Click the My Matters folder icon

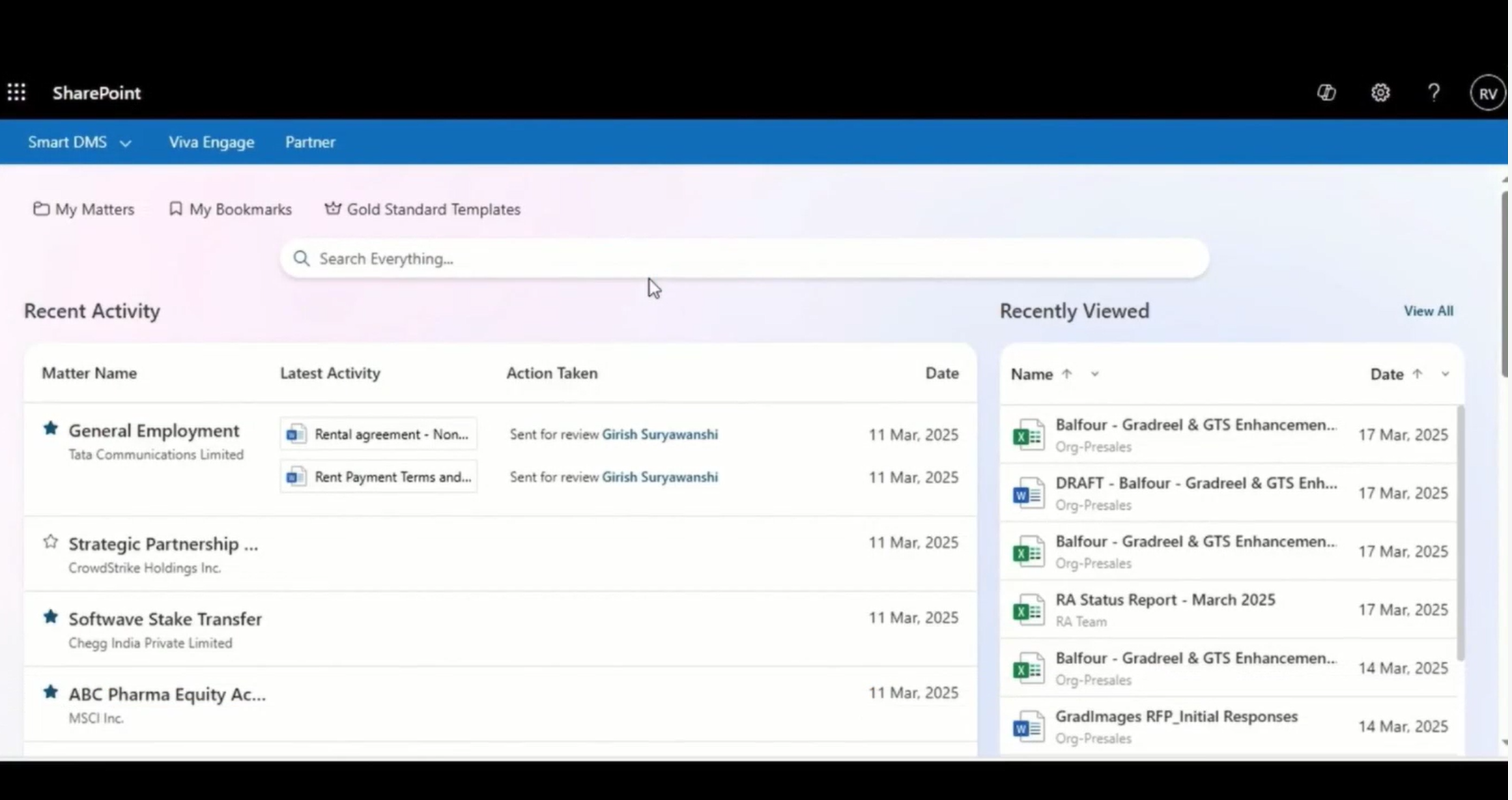tap(41, 209)
